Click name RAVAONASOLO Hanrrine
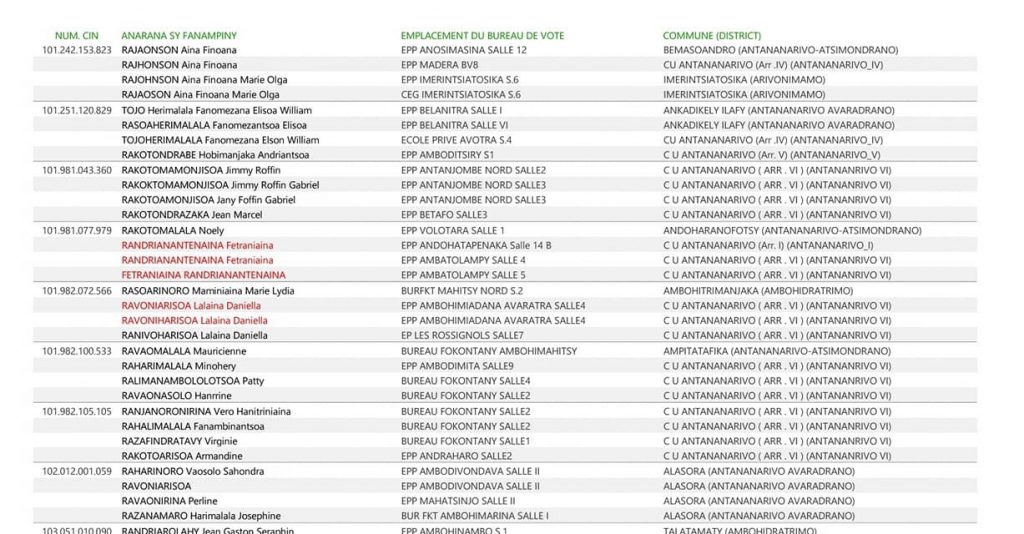 click(x=176, y=396)
